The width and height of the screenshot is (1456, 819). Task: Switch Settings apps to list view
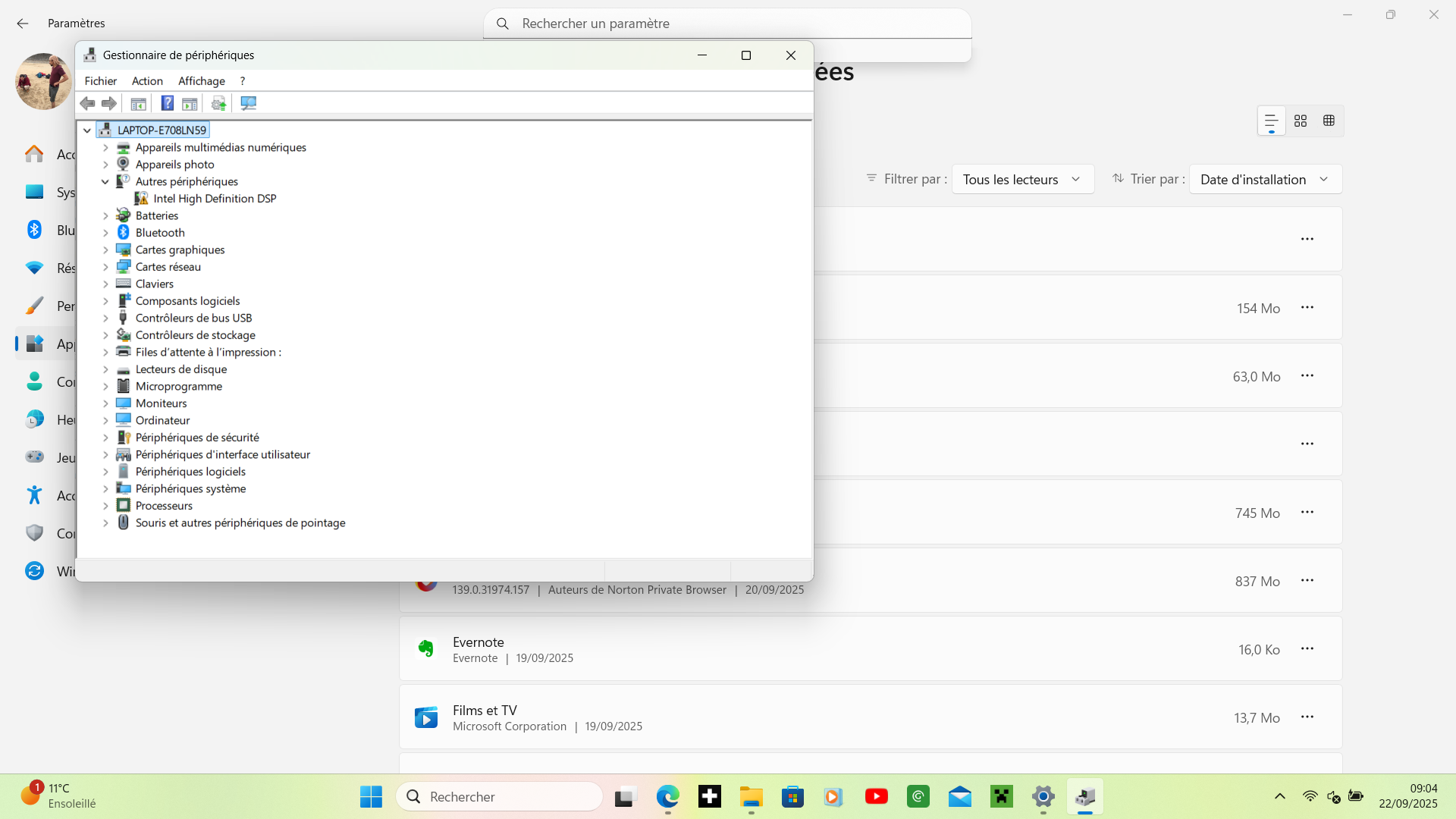pyautogui.click(x=1272, y=121)
